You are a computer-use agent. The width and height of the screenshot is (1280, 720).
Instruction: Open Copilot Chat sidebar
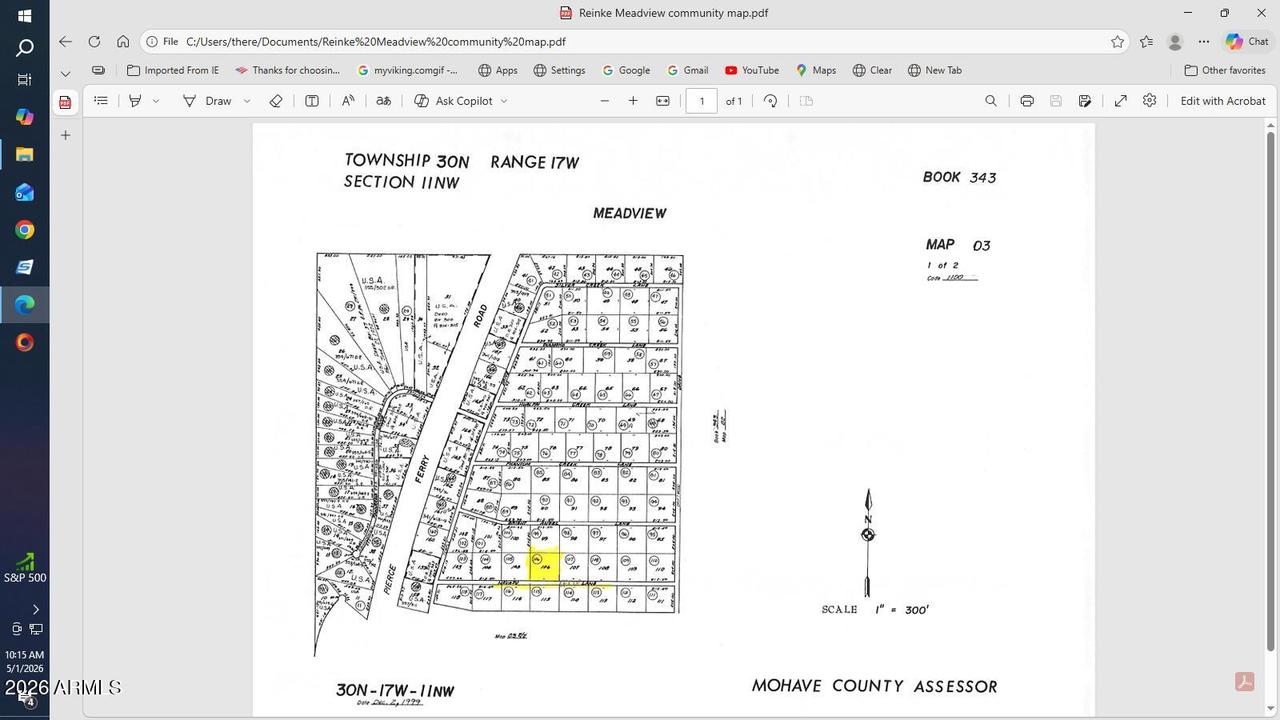pyautogui.click(x=1247, y=42)
